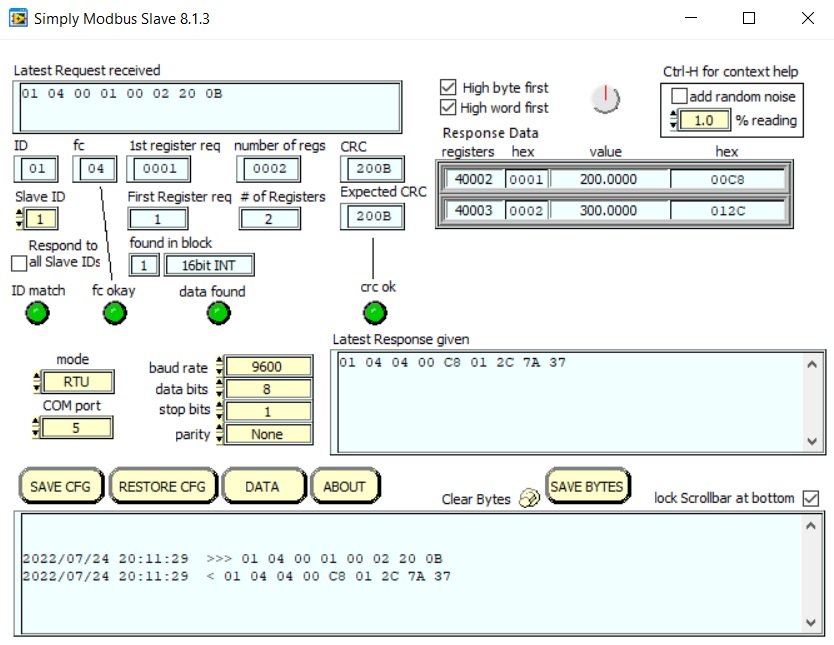834x645 pixels.
Task: Click % reading noise stepper arrows
Action: tap(673, 120)
